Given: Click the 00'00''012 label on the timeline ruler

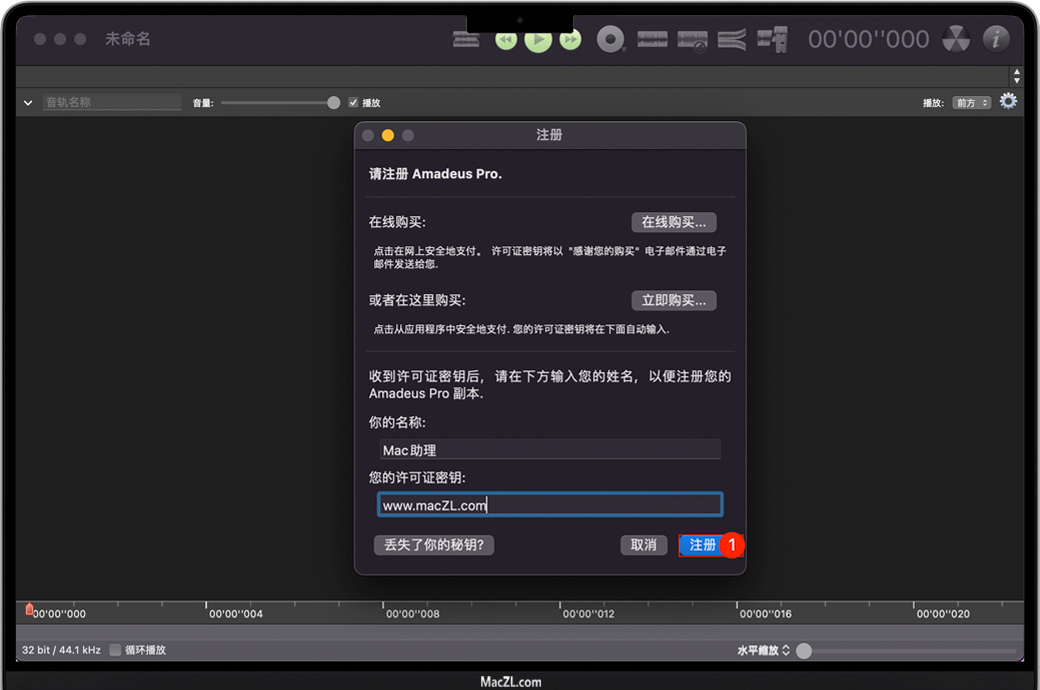Looking at the screenshot, I should (x=589, y=614).
